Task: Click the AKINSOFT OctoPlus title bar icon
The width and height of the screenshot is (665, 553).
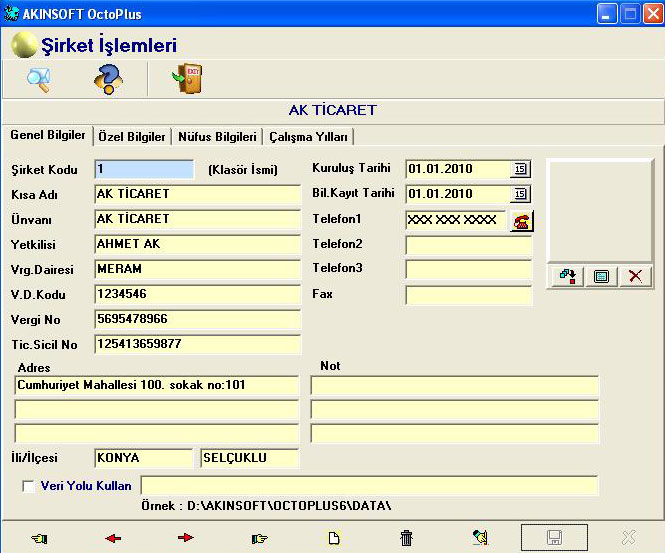Action: (11, 14)
